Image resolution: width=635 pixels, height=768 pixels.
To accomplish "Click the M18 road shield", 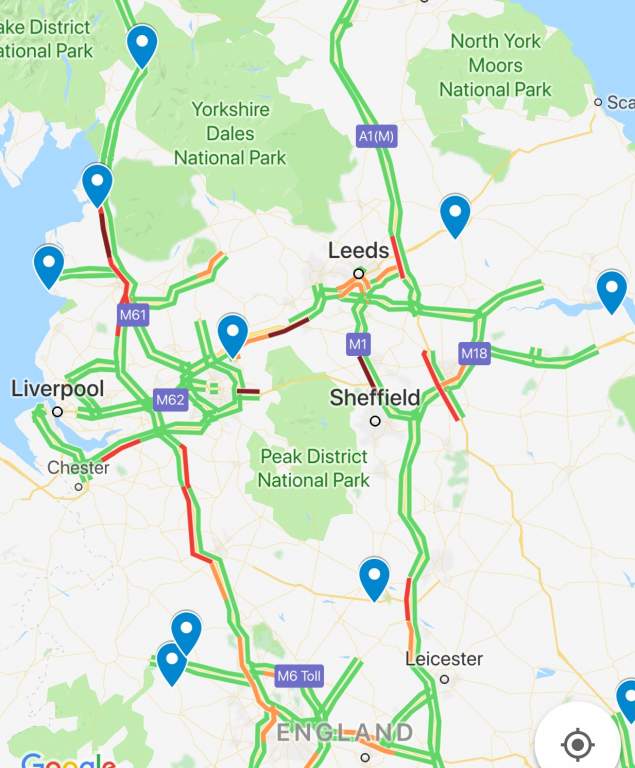I will (x=474, y=353).
